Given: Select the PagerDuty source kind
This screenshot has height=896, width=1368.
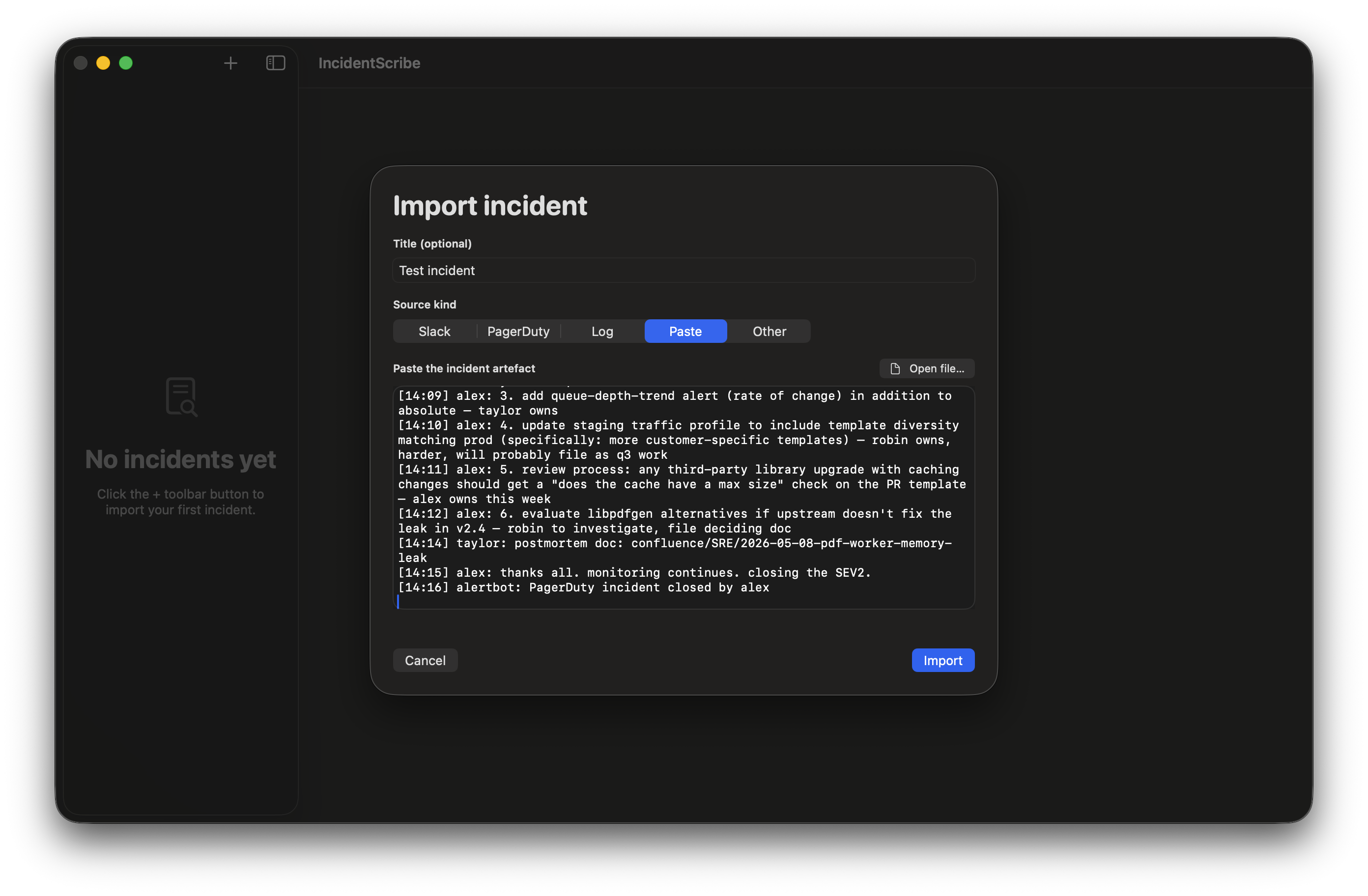Looking at the screenshot, I should [x=518, y=332].
